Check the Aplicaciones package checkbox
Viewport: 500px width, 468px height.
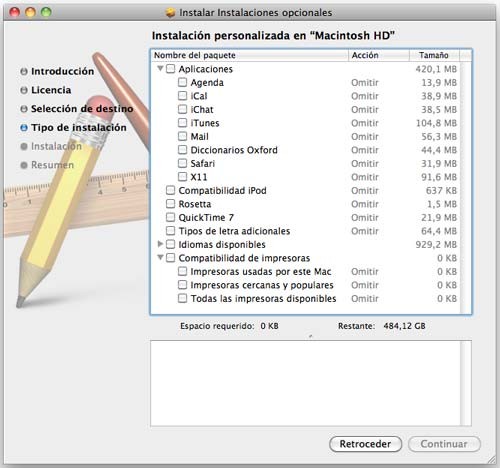click(x=170, y=69)
